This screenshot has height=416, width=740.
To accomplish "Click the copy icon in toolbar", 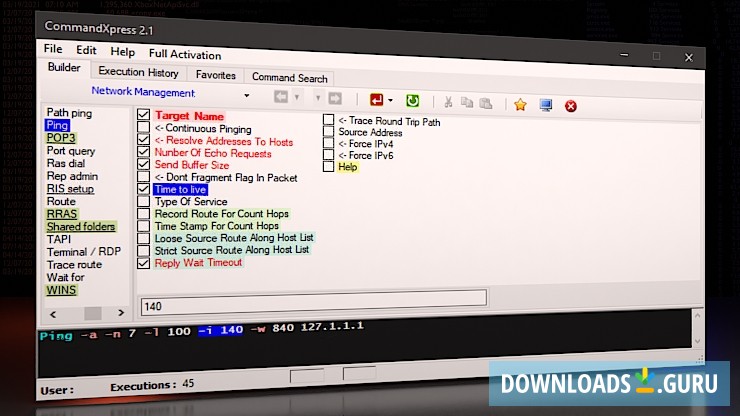I will pyautogui.click(x=467, y=102).
